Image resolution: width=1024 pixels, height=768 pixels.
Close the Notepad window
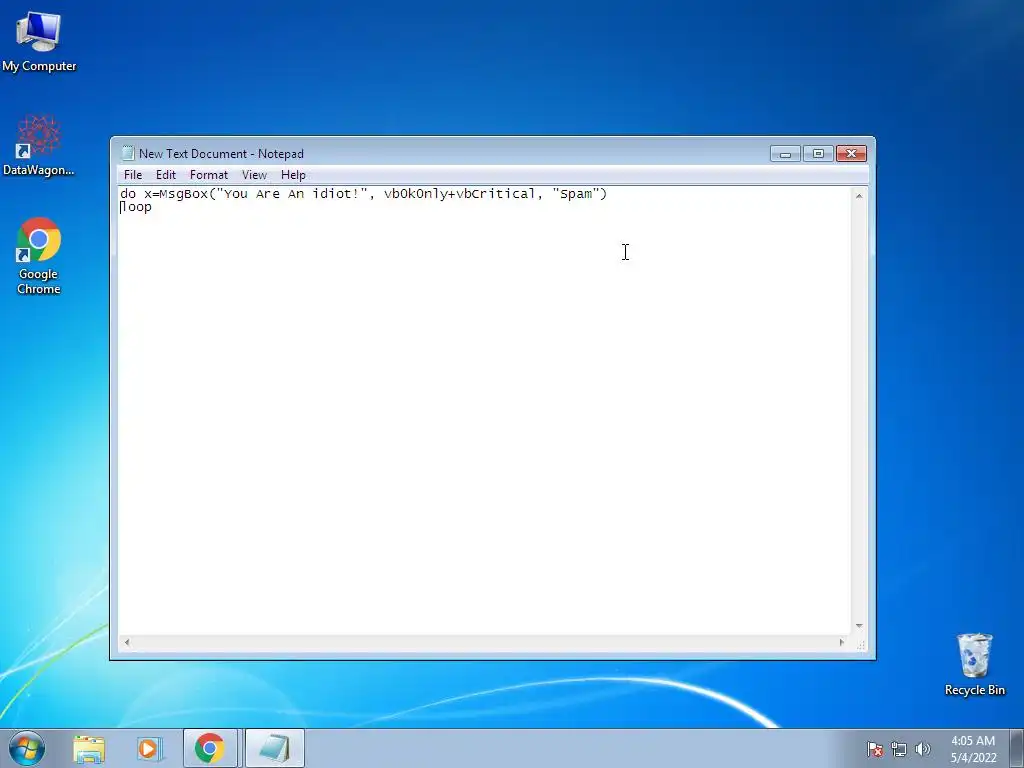(x=851, y=153)
